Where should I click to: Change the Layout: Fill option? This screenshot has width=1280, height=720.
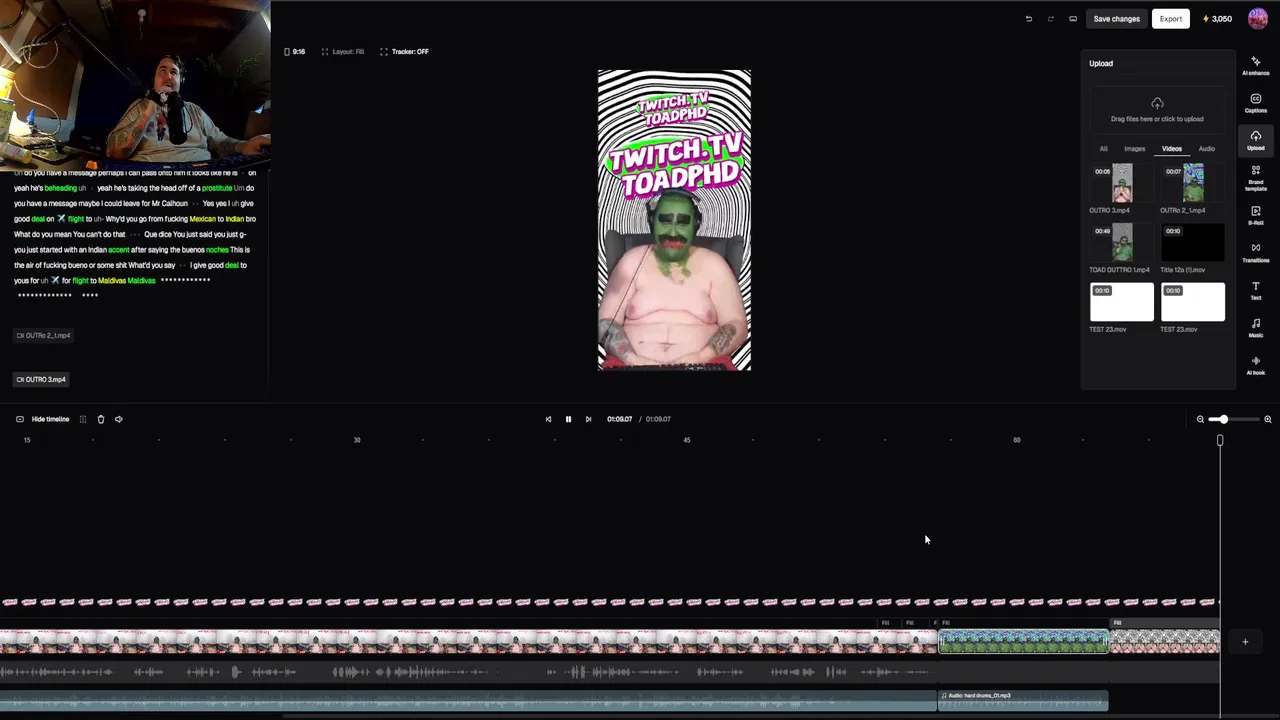pos(343,52)
